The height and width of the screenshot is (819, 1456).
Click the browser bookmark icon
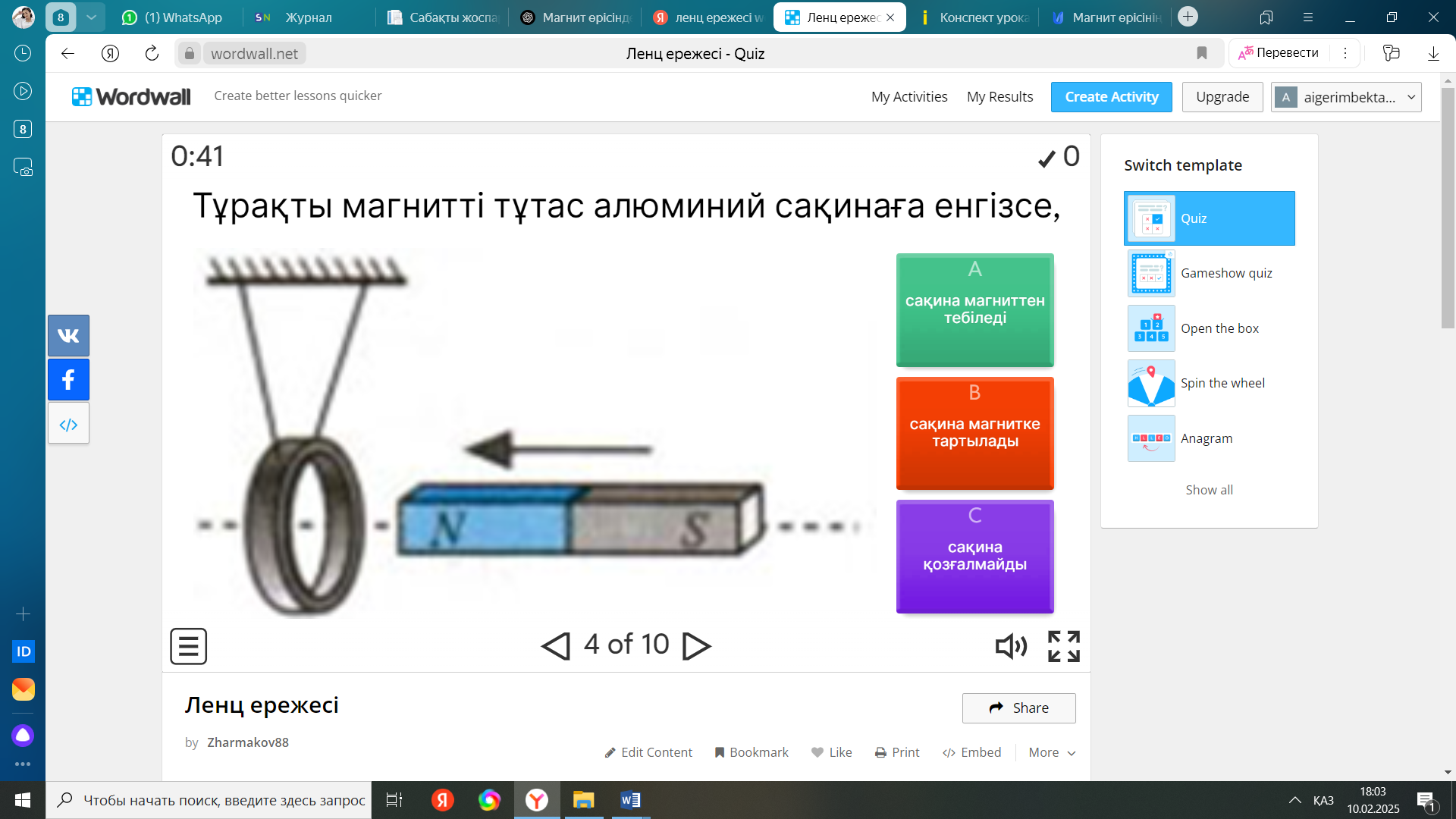pyautogui.click(x=1201, y=53)
